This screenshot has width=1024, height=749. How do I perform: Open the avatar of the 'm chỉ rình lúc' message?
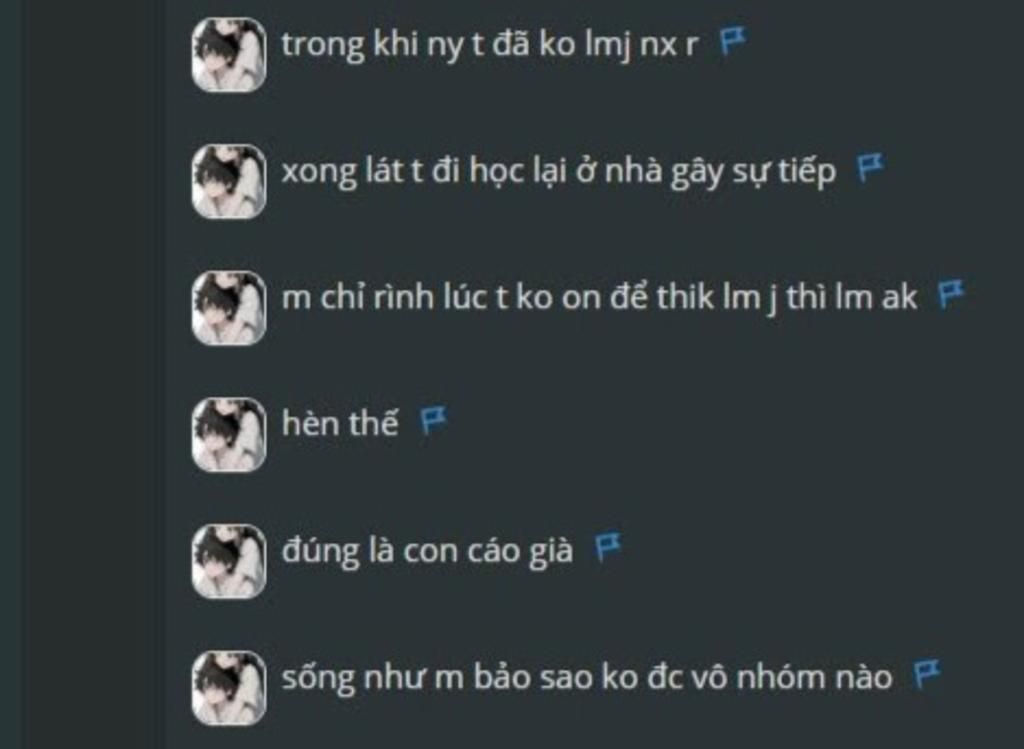pos(229,308)
